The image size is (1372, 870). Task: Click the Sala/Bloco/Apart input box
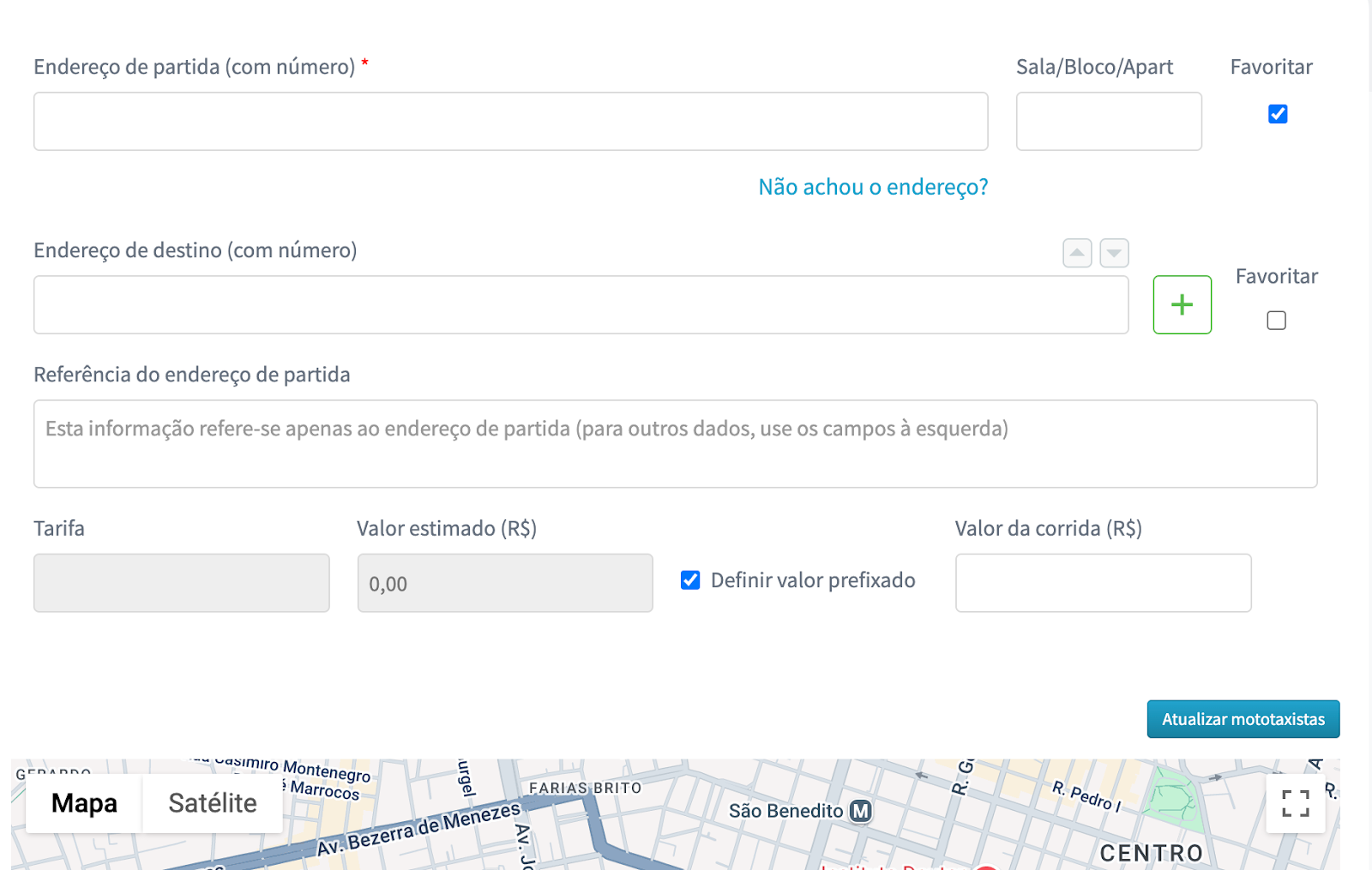click(1109, 122)
